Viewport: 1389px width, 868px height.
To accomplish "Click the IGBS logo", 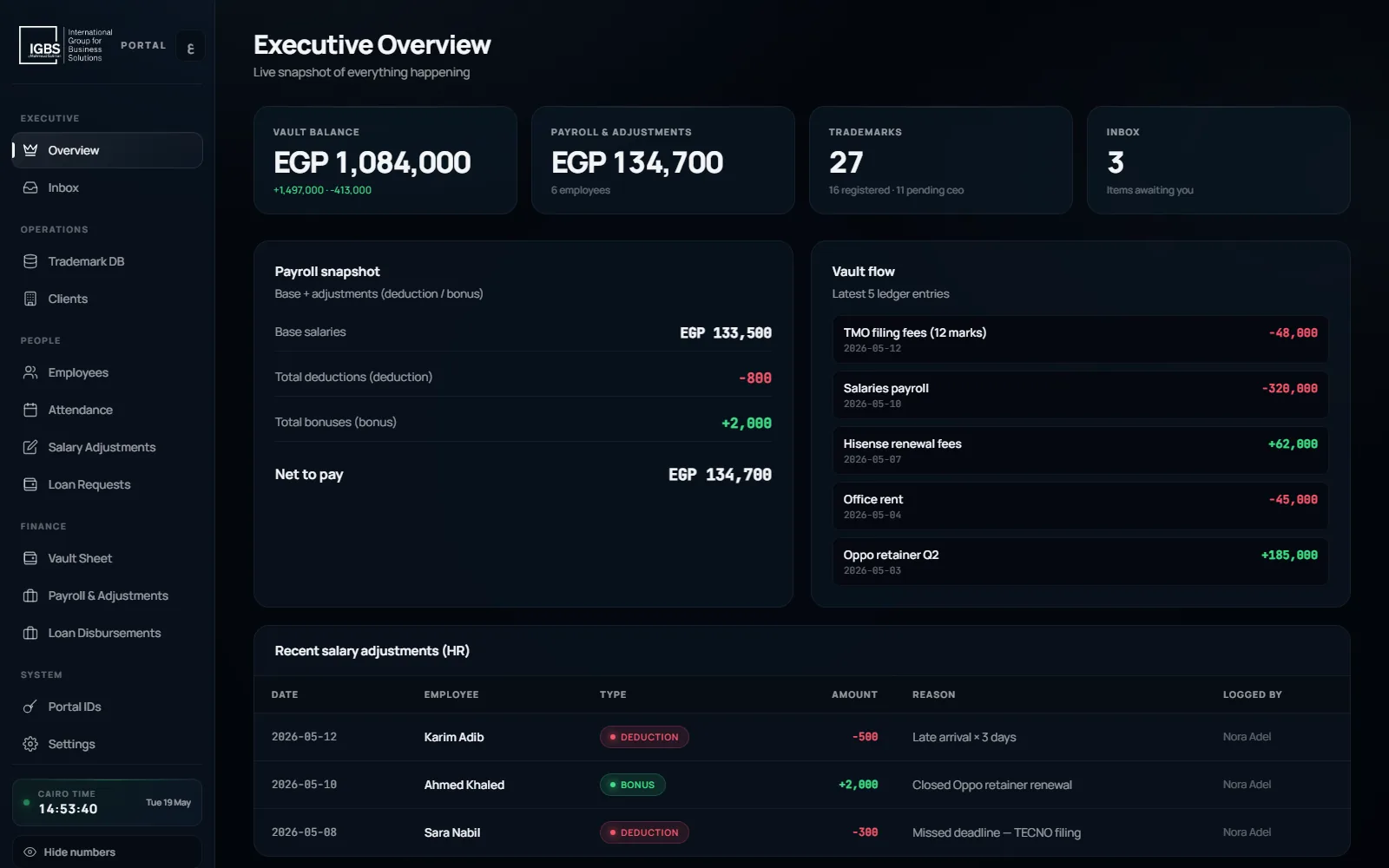I will coord(66,45).
